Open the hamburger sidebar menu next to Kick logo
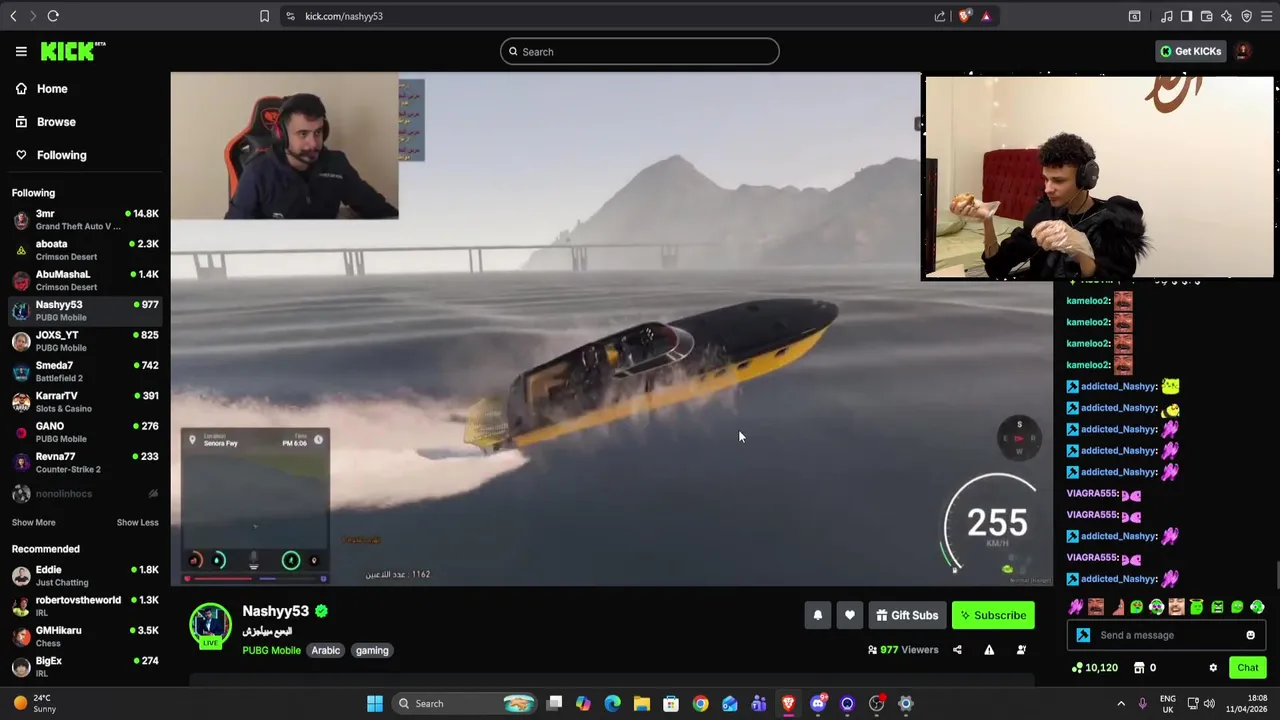 tap(21, 51)
